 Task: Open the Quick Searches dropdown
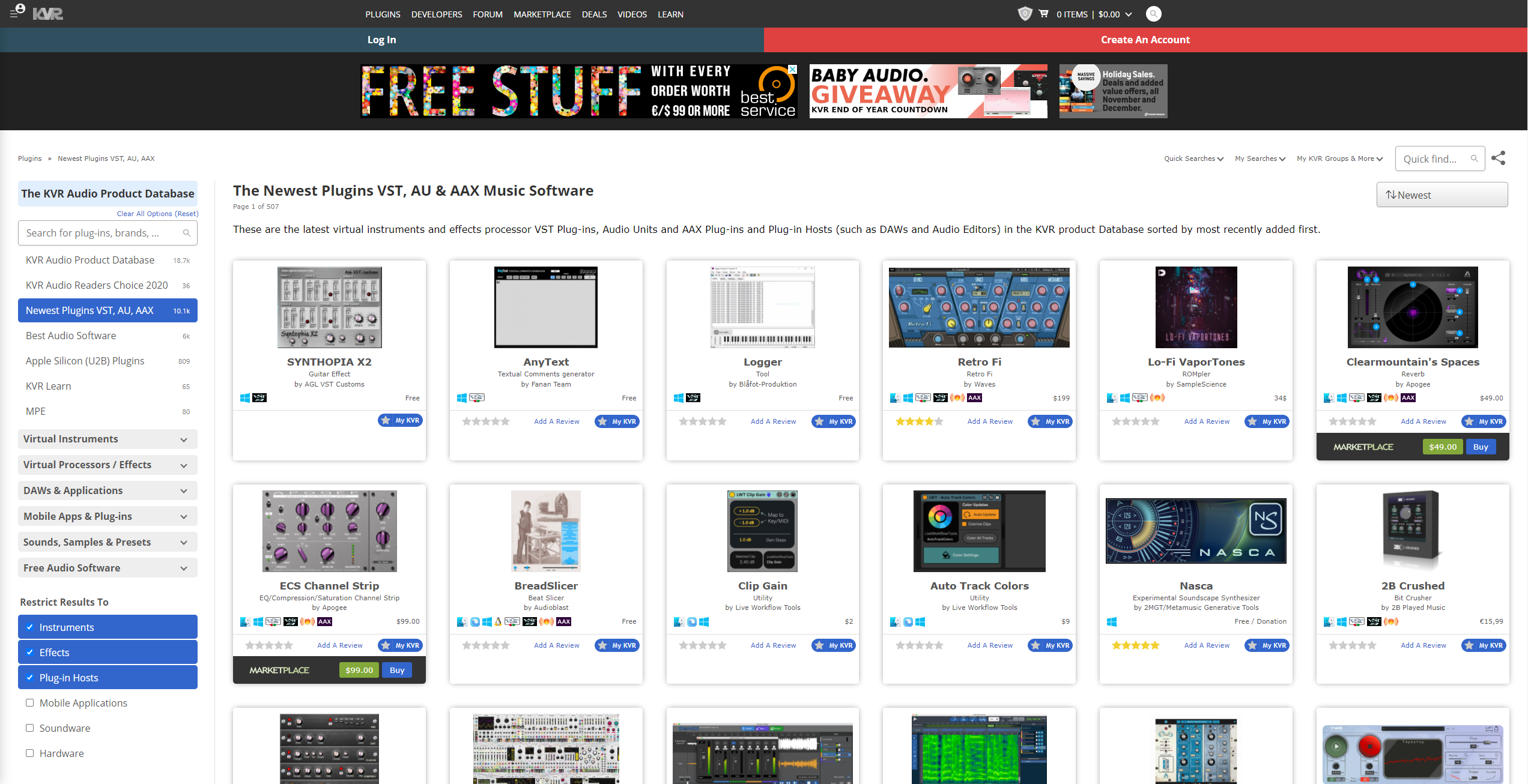coord(1193,158)
